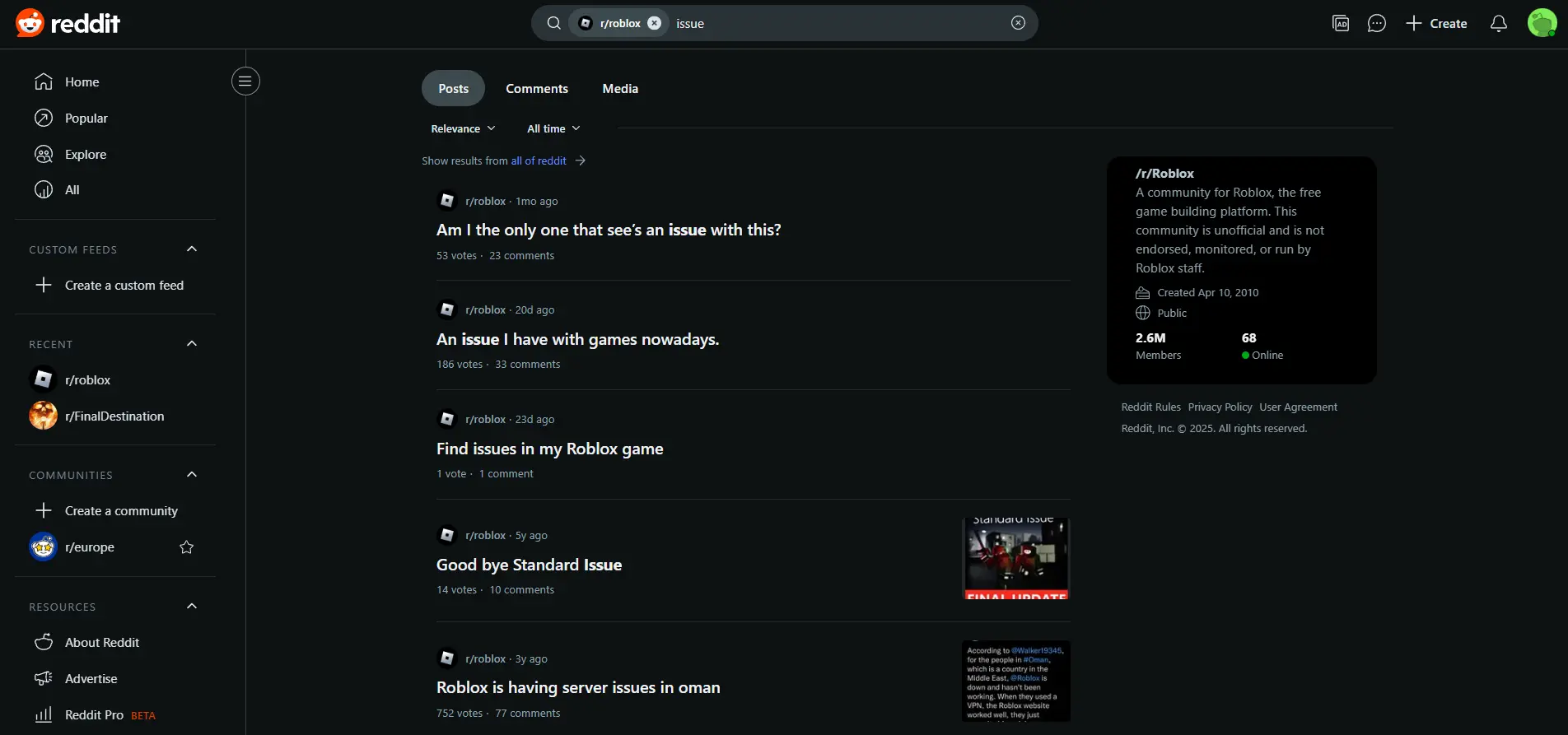
Task: Open User Agreement link
Action: [1298, 407]
